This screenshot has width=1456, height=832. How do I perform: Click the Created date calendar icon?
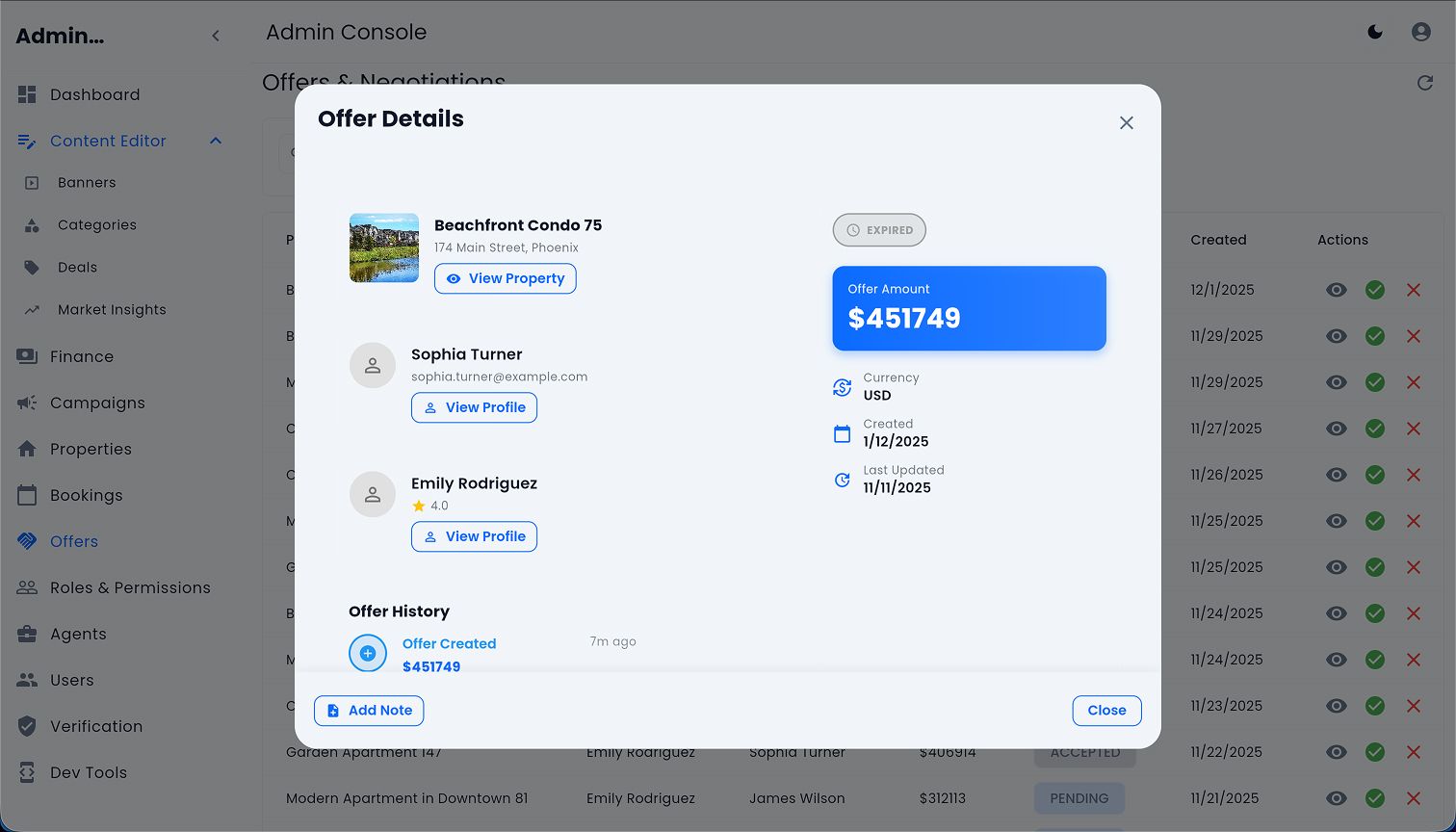pyautogui.click(x=842, y=433)
